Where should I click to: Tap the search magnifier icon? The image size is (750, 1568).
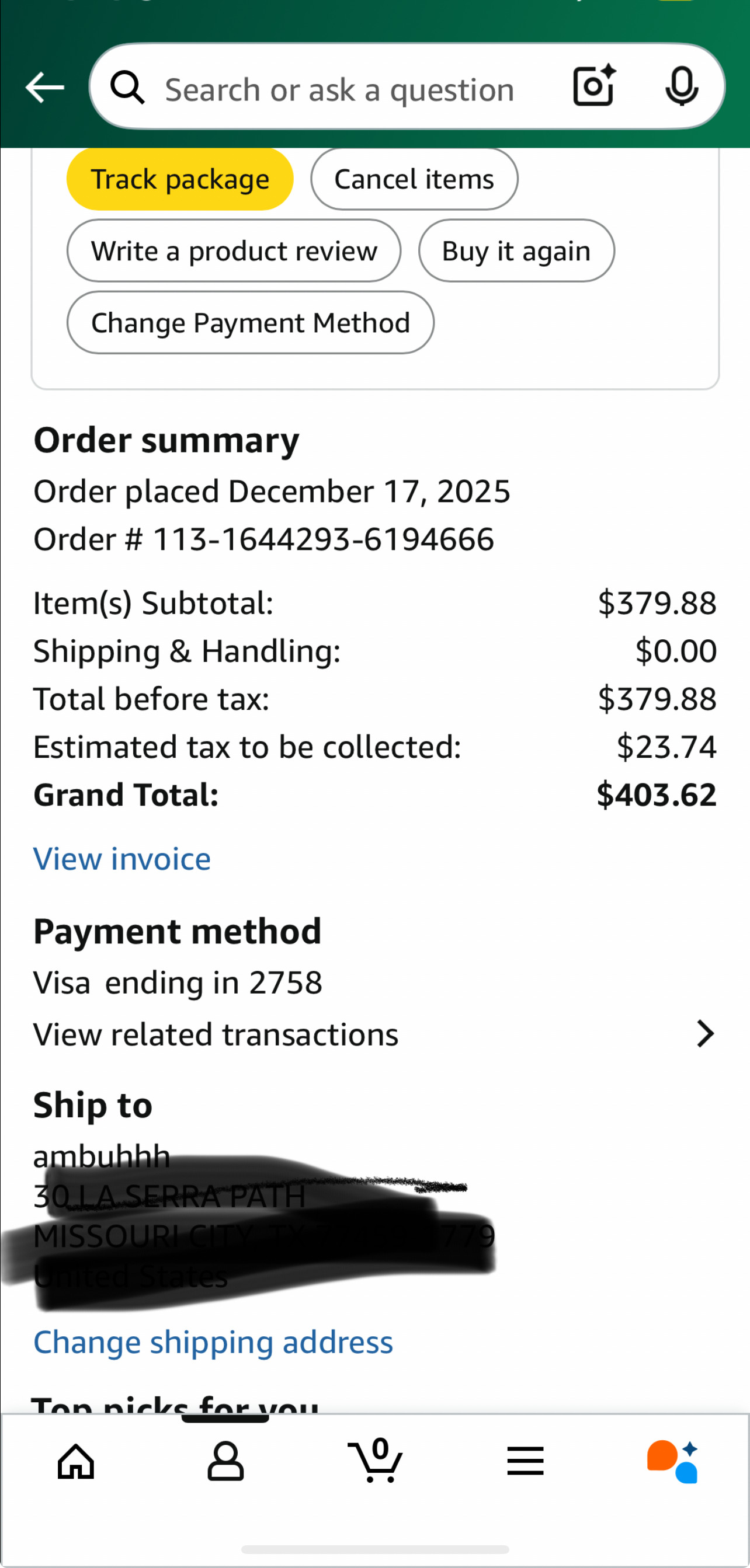point(127,87)
